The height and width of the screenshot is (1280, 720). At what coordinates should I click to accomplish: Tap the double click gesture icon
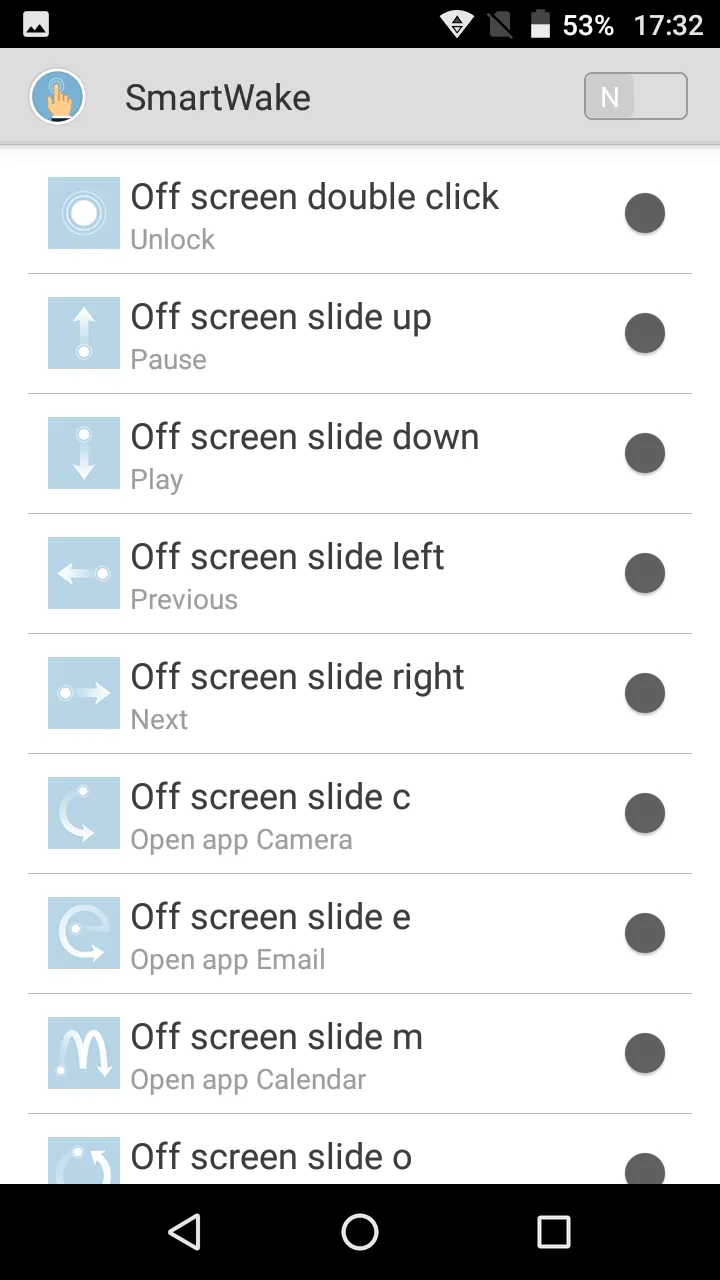84,213
